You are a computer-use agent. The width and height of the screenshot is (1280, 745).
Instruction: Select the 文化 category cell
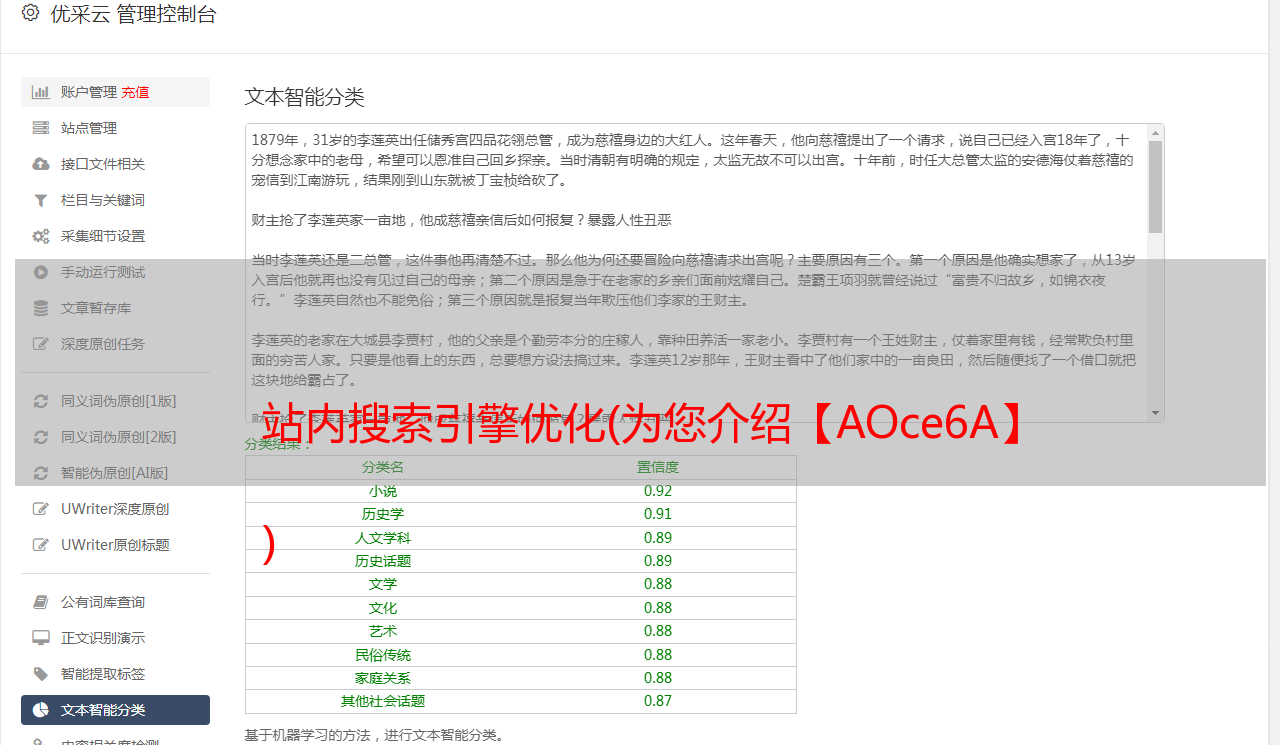coord(383,608)
